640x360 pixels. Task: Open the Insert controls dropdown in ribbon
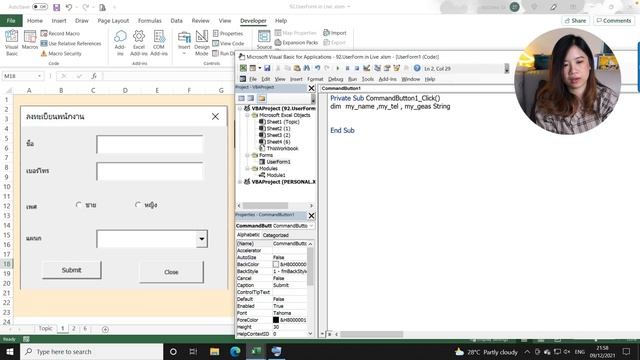coord(184,42)
